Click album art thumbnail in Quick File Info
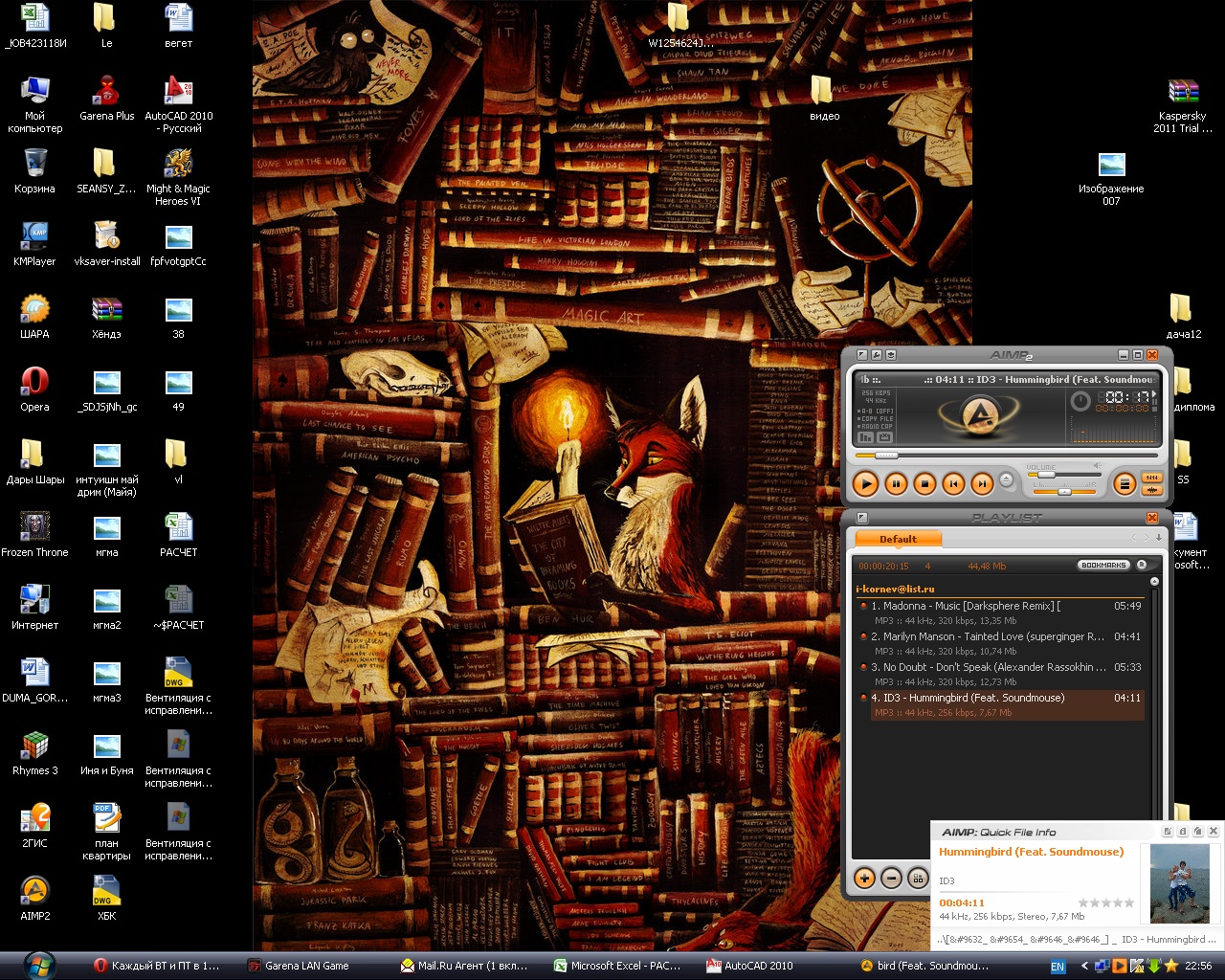Viewport: 1225px width, 980px height. click(x=1180, y=883)
